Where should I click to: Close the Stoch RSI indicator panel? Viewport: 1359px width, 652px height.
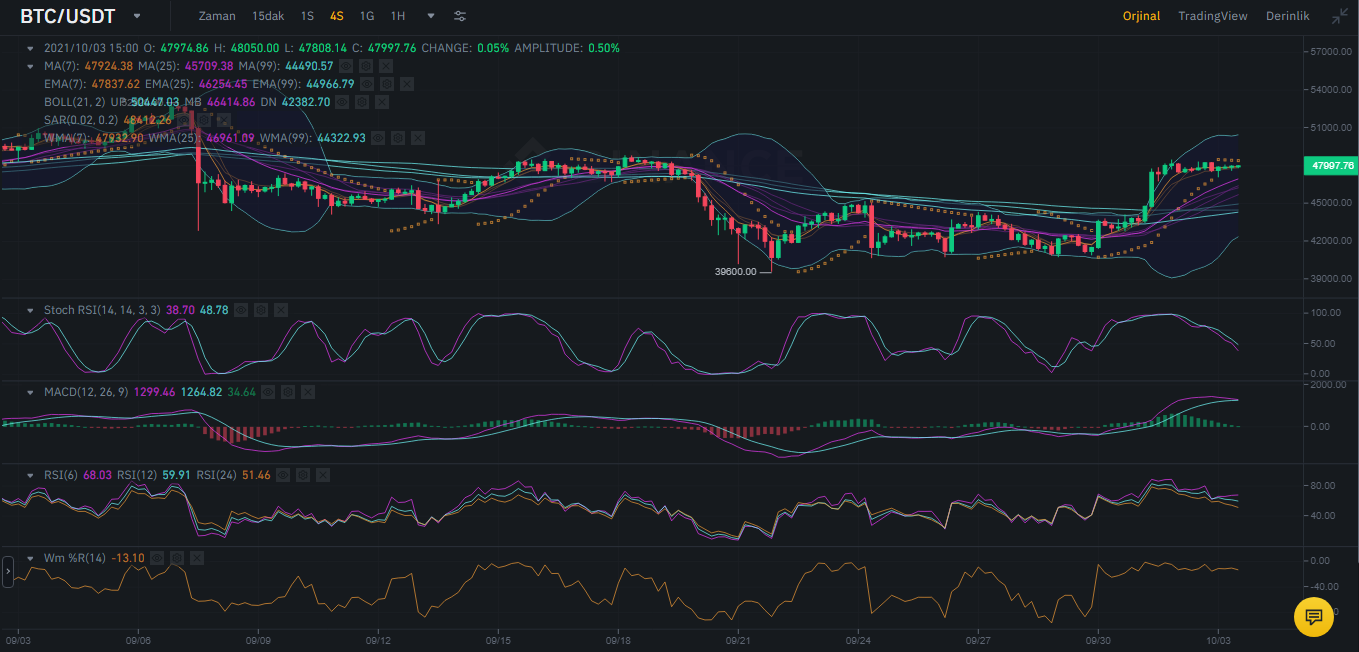[x=281, y=311]
